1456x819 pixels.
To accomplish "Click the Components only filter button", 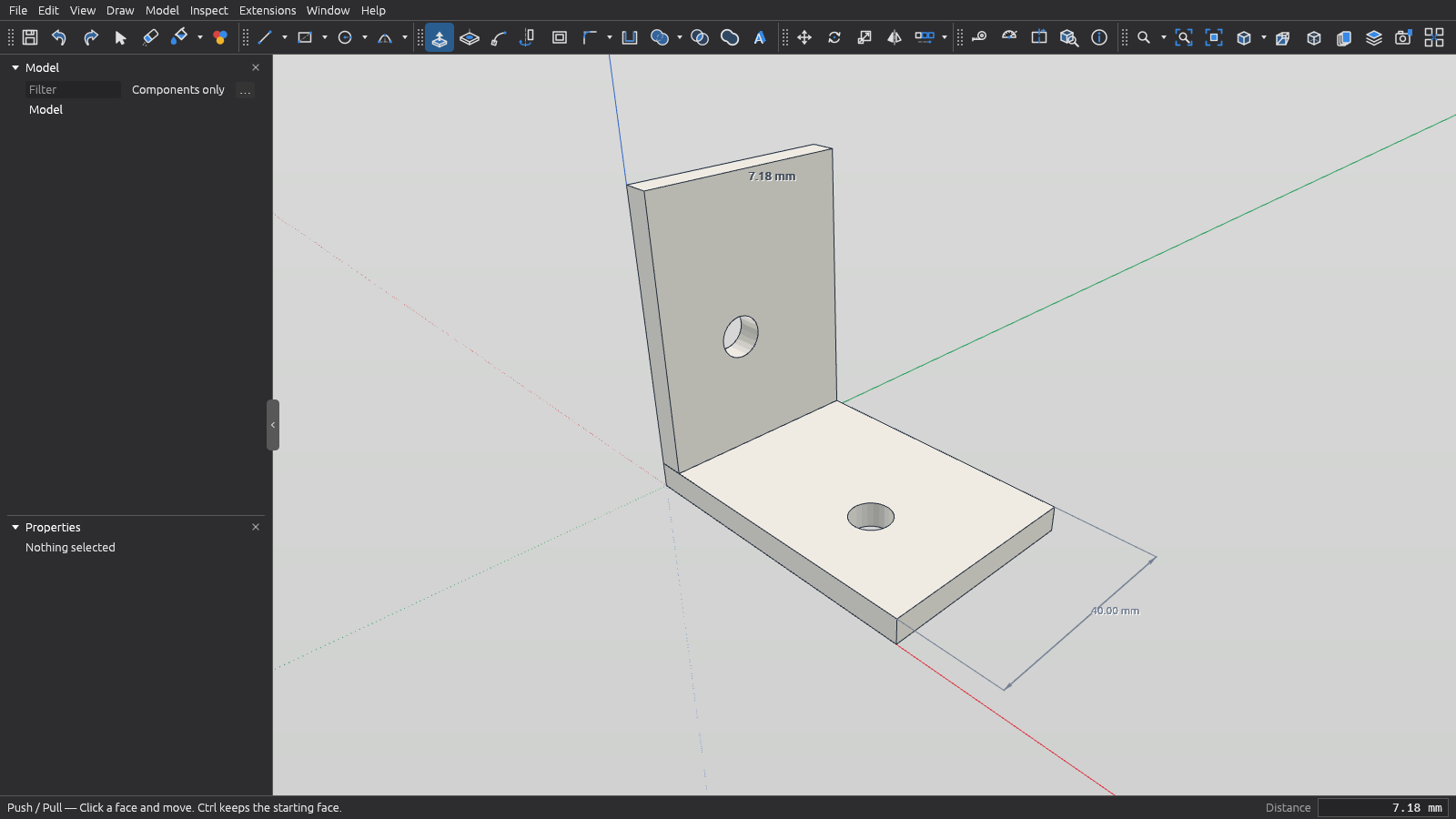I will [x=178, y=90].
